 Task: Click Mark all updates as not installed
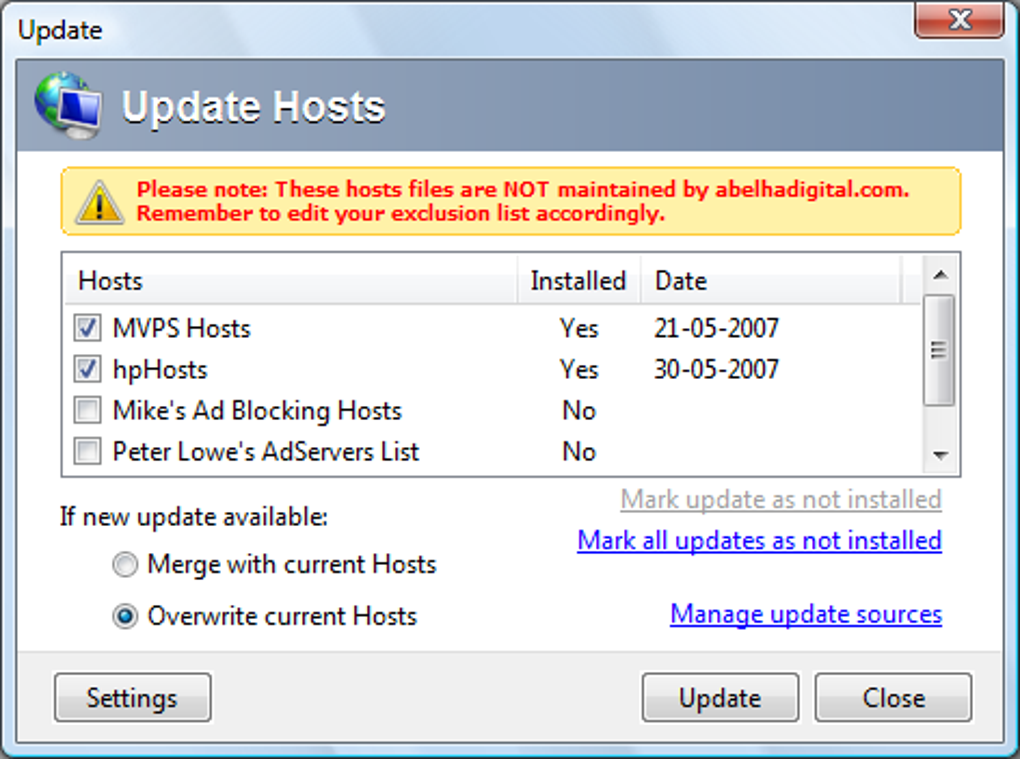click(759, 541)
